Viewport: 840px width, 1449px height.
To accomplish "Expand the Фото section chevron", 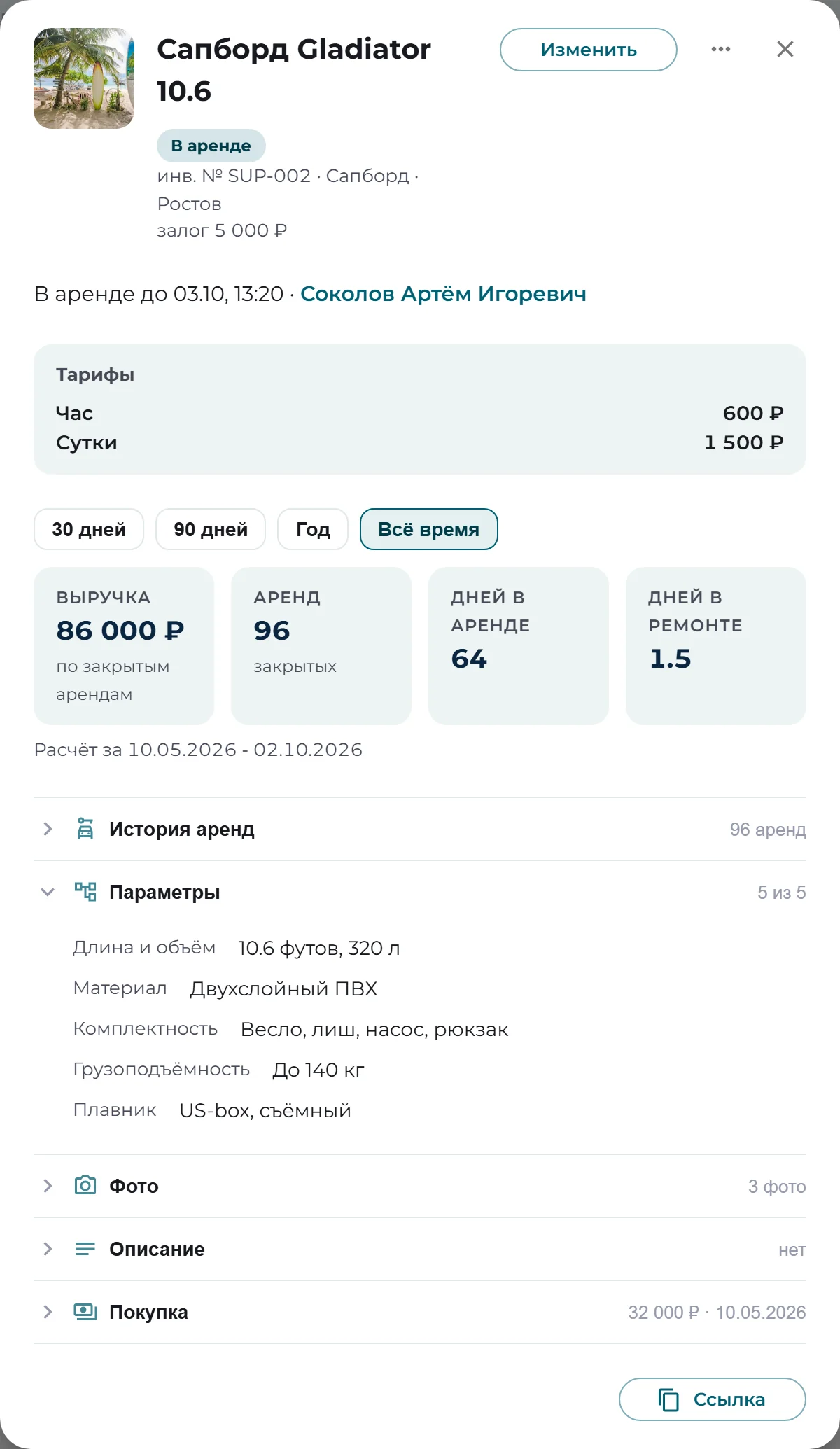I will click(48, 1186).
